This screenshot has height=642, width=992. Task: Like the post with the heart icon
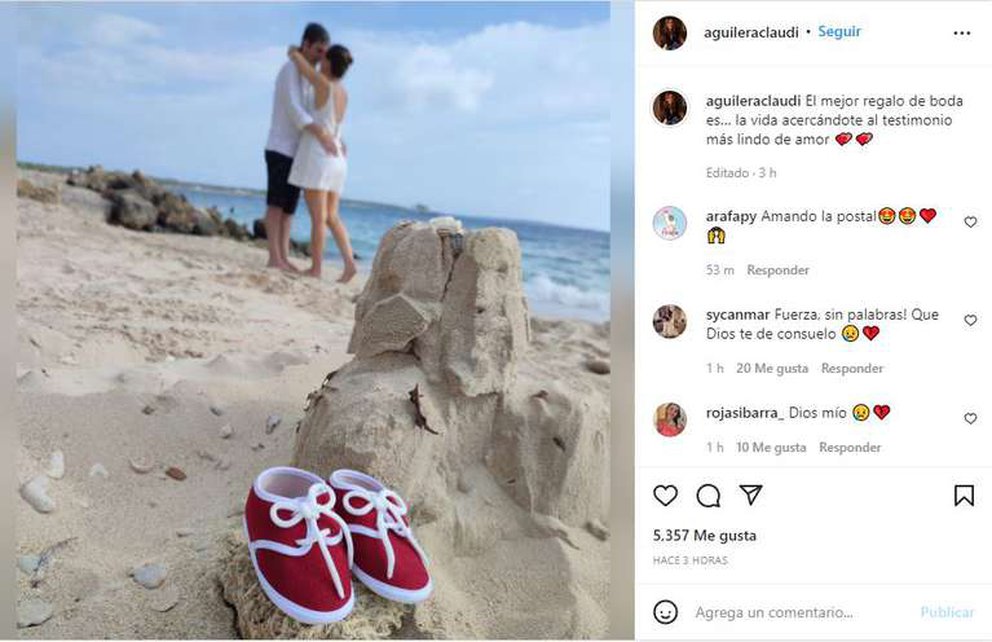pos(665,495)
